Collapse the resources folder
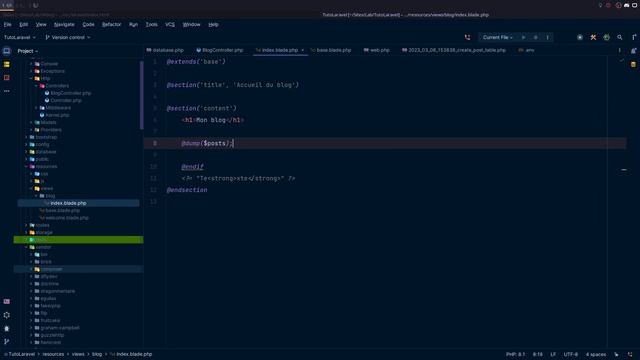The width and height of the screenshot is (640, 360). (x=27, y=167)
